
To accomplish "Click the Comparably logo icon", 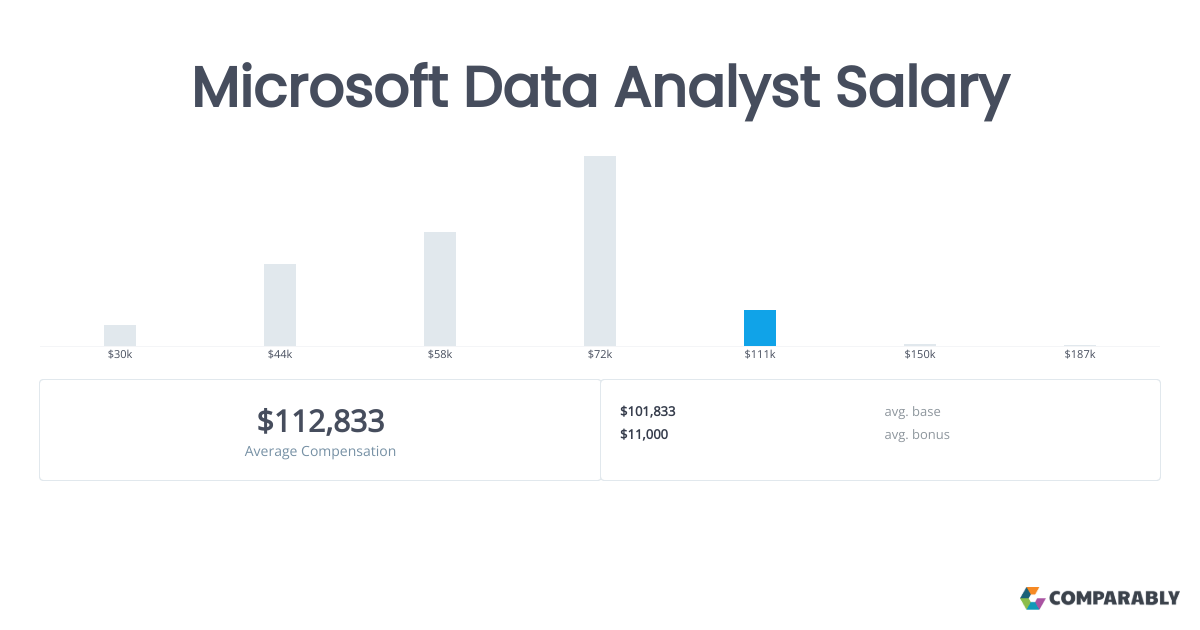I will [1032, 598].
